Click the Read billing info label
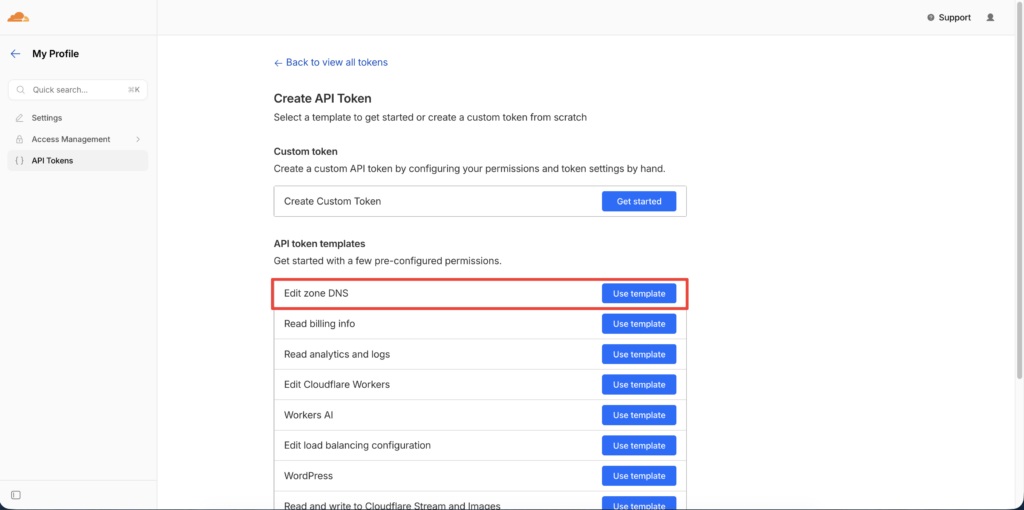 (319, 324)
